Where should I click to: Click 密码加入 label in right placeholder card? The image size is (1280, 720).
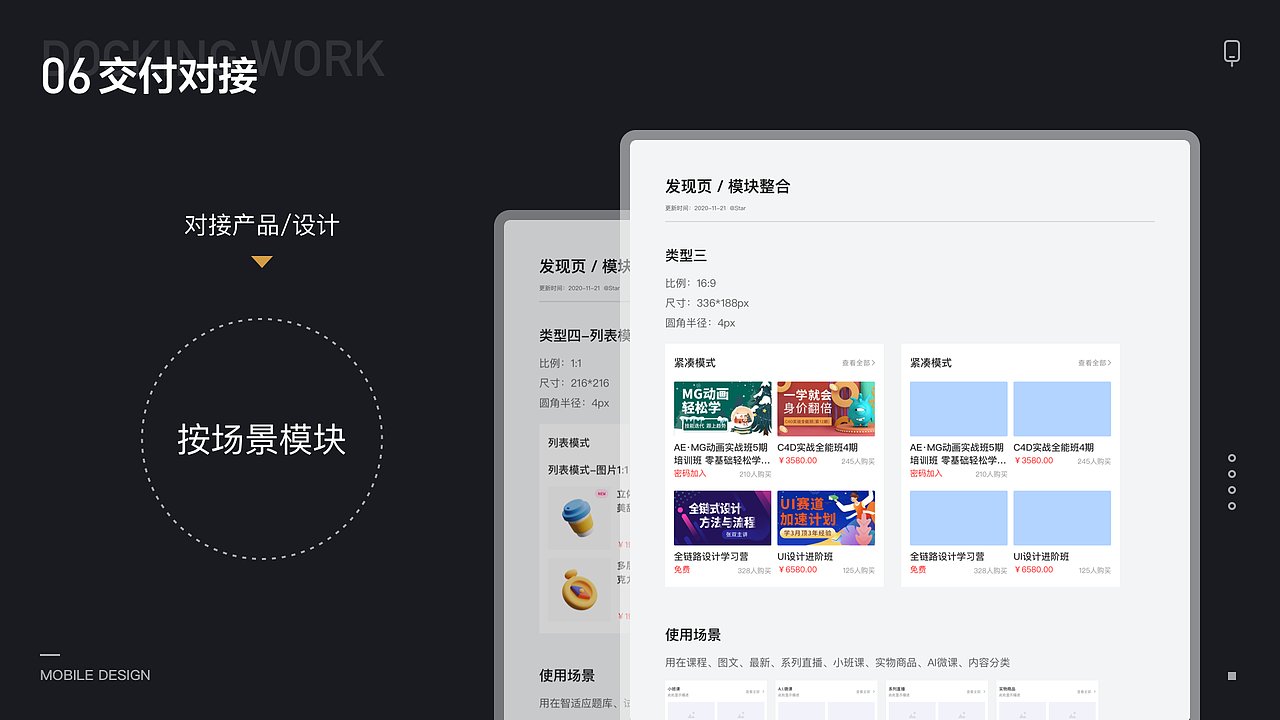click(x=926, y=474)
